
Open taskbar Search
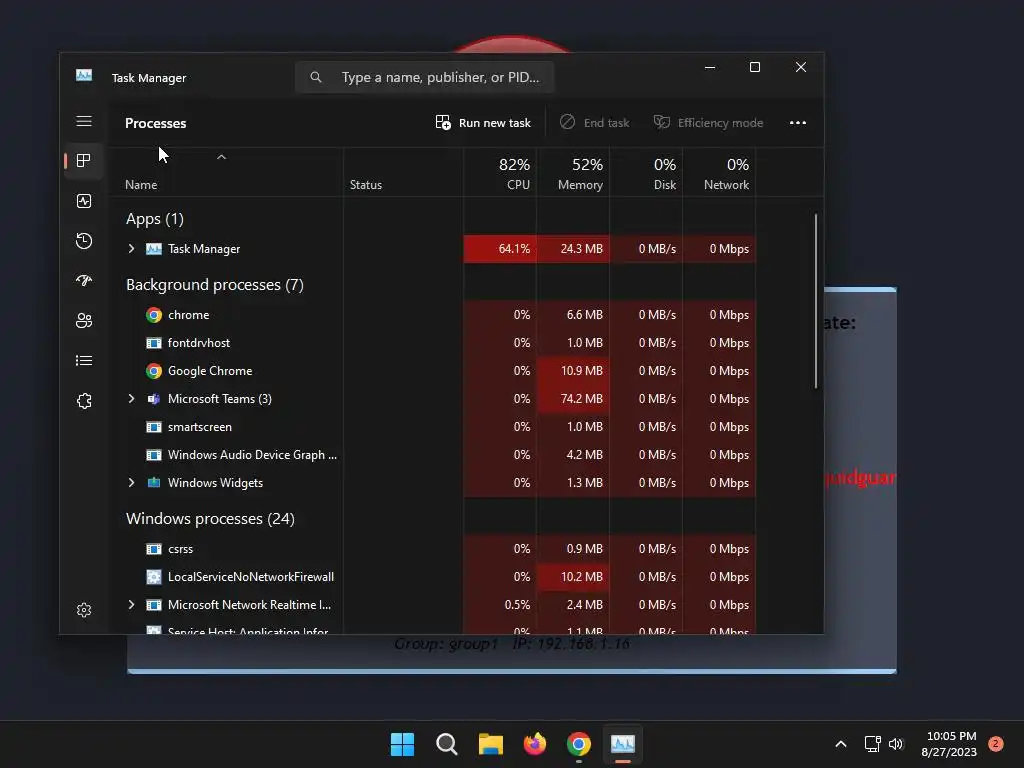[447, 744]
